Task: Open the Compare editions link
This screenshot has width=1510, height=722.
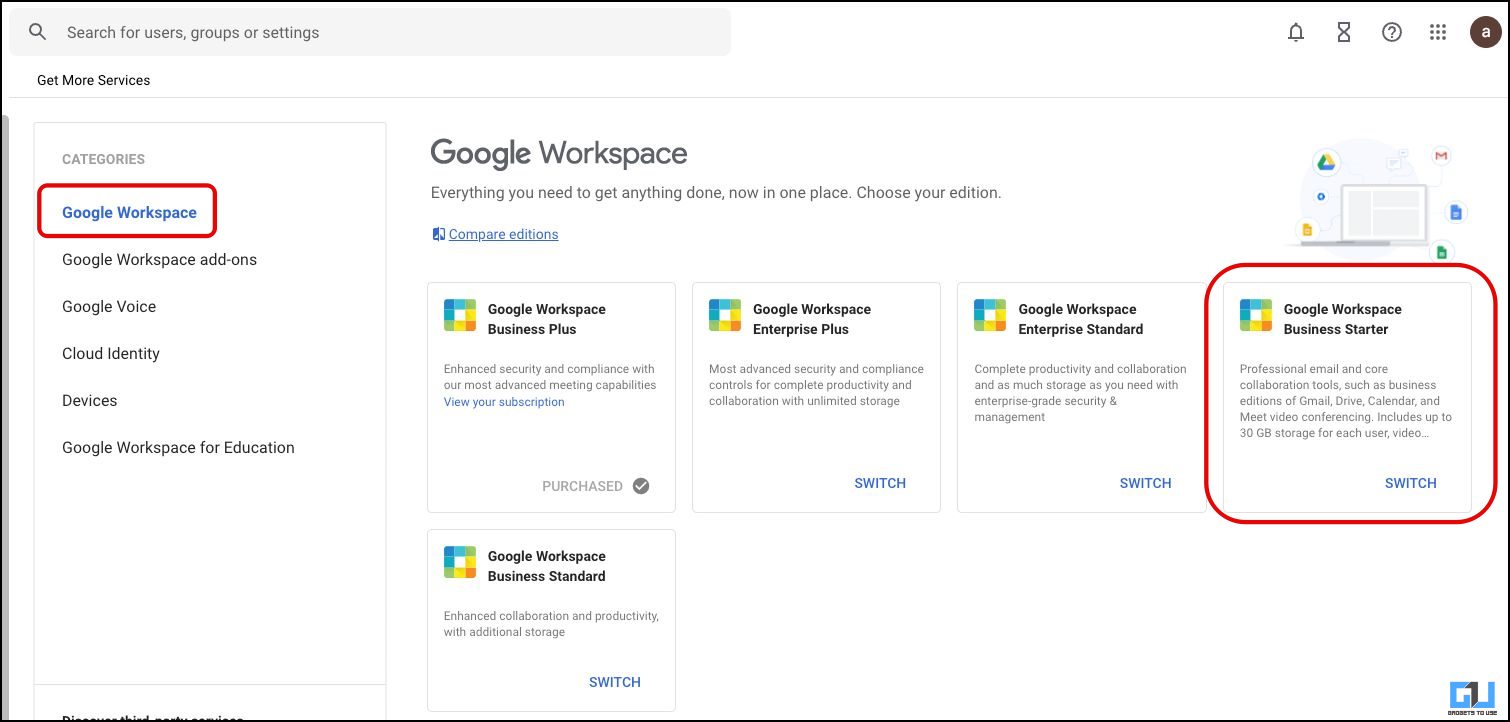Action: (503, 234)
